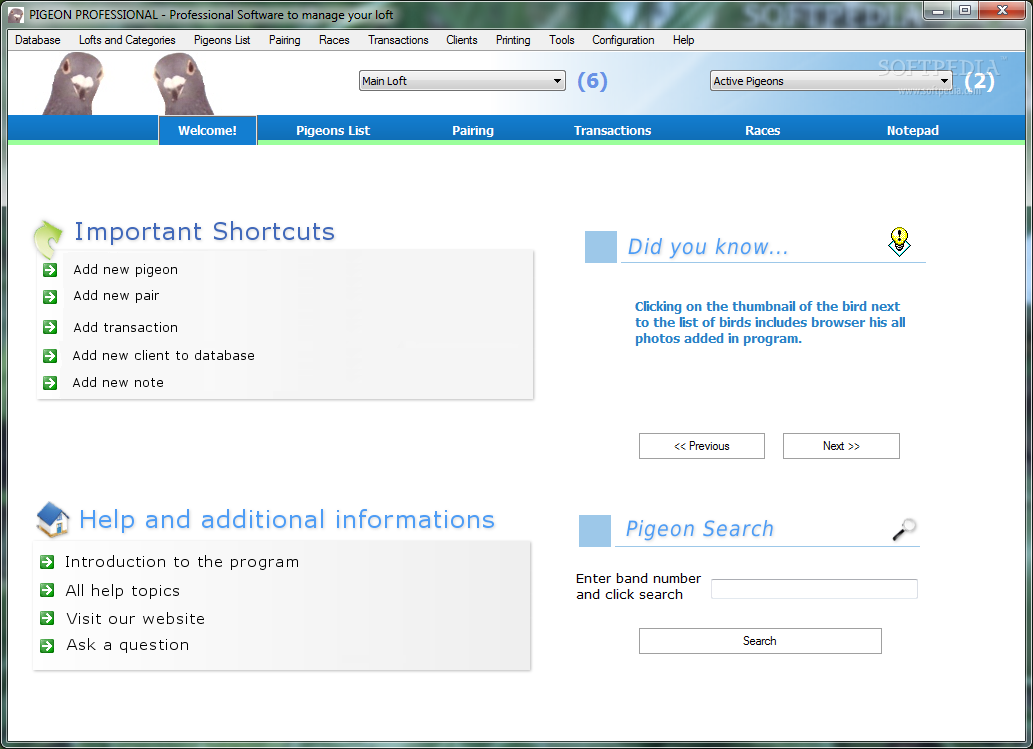Open Introduction to the program
This screenshot has height=749, width=1033.
[x=182, y=562]
